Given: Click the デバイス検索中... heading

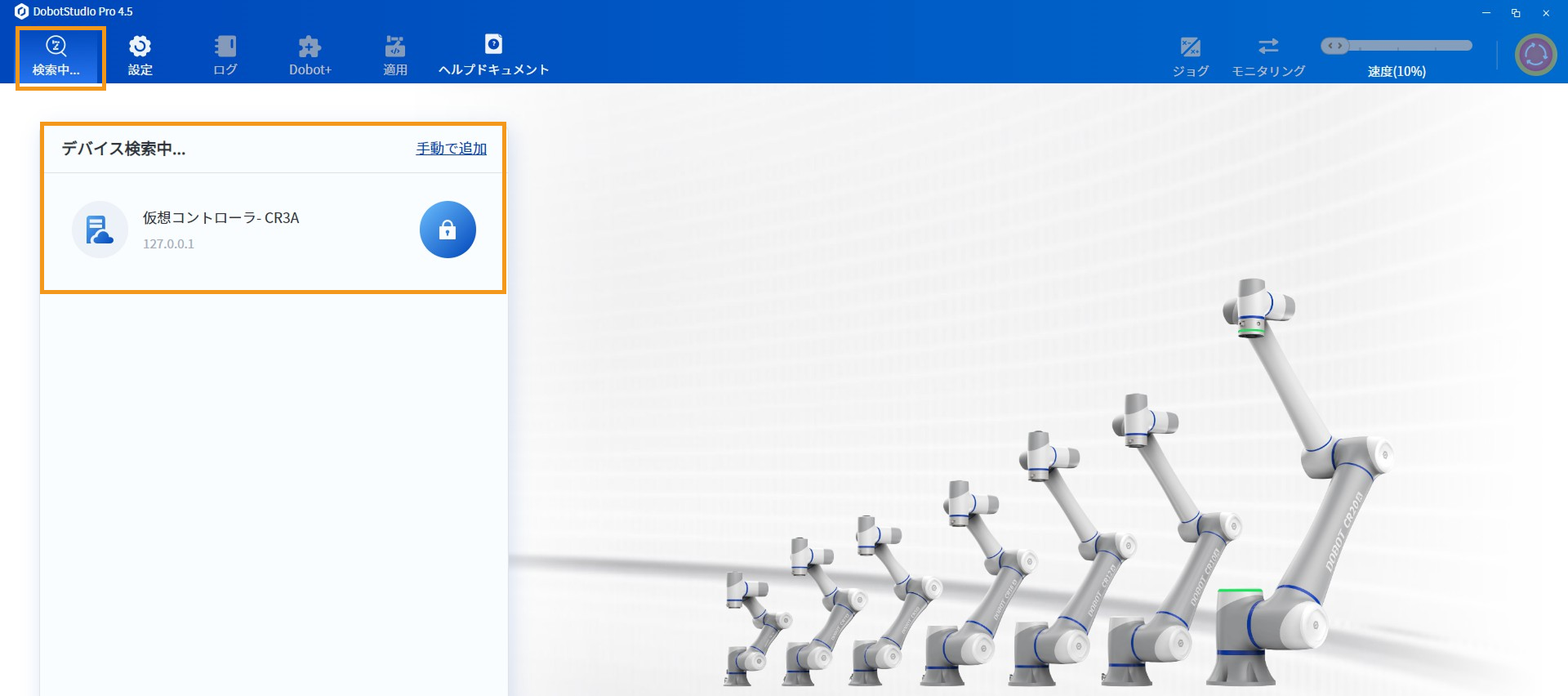Looking at the screenshot, I should point(124,149).
